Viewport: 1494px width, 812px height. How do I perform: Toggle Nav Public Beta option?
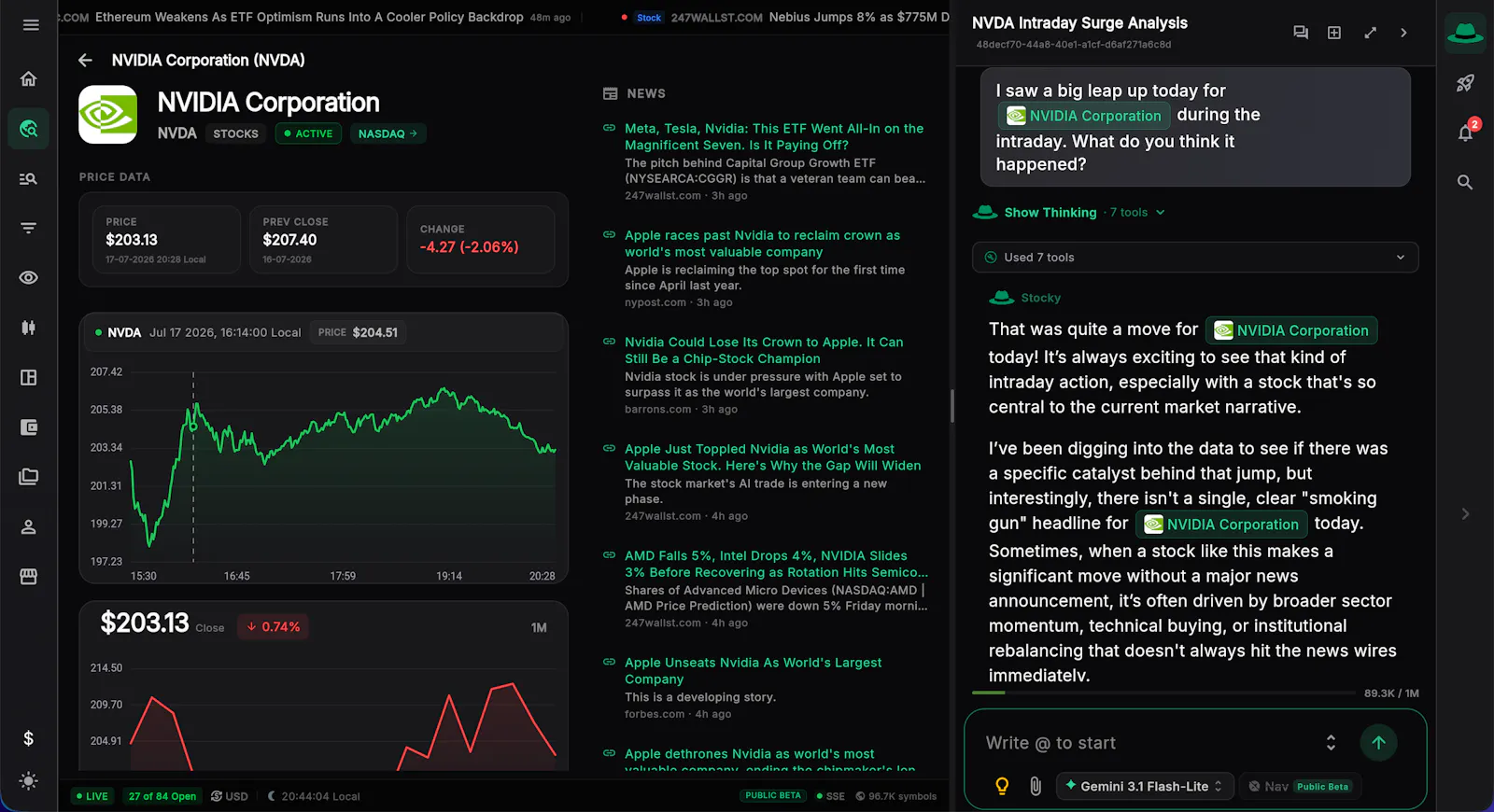1300,786
